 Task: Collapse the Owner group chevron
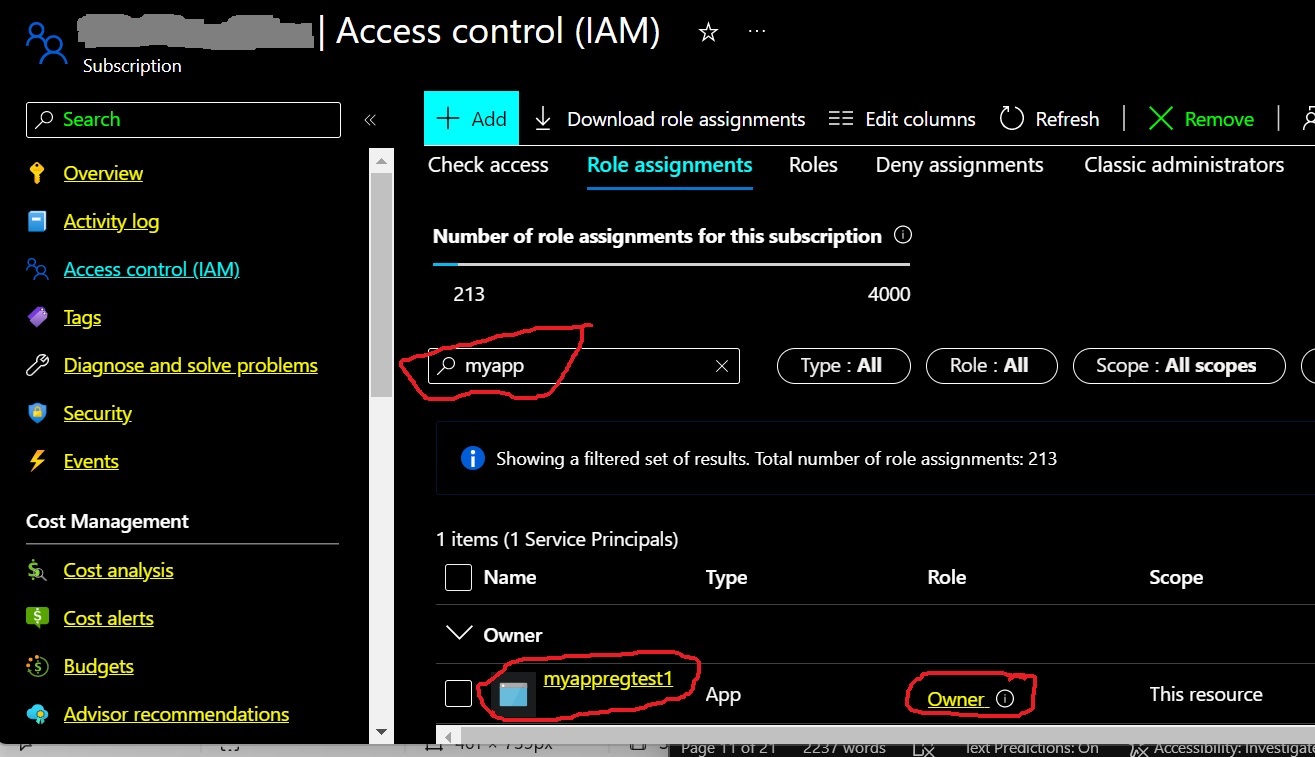coord(459,634)
